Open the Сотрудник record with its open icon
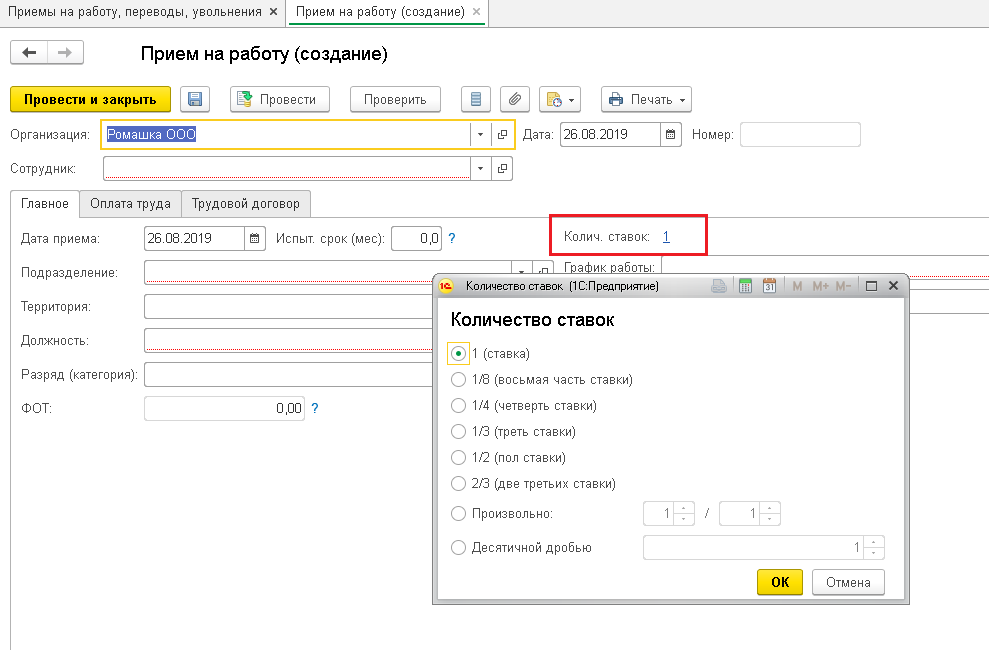 click(x=502, y=168)
